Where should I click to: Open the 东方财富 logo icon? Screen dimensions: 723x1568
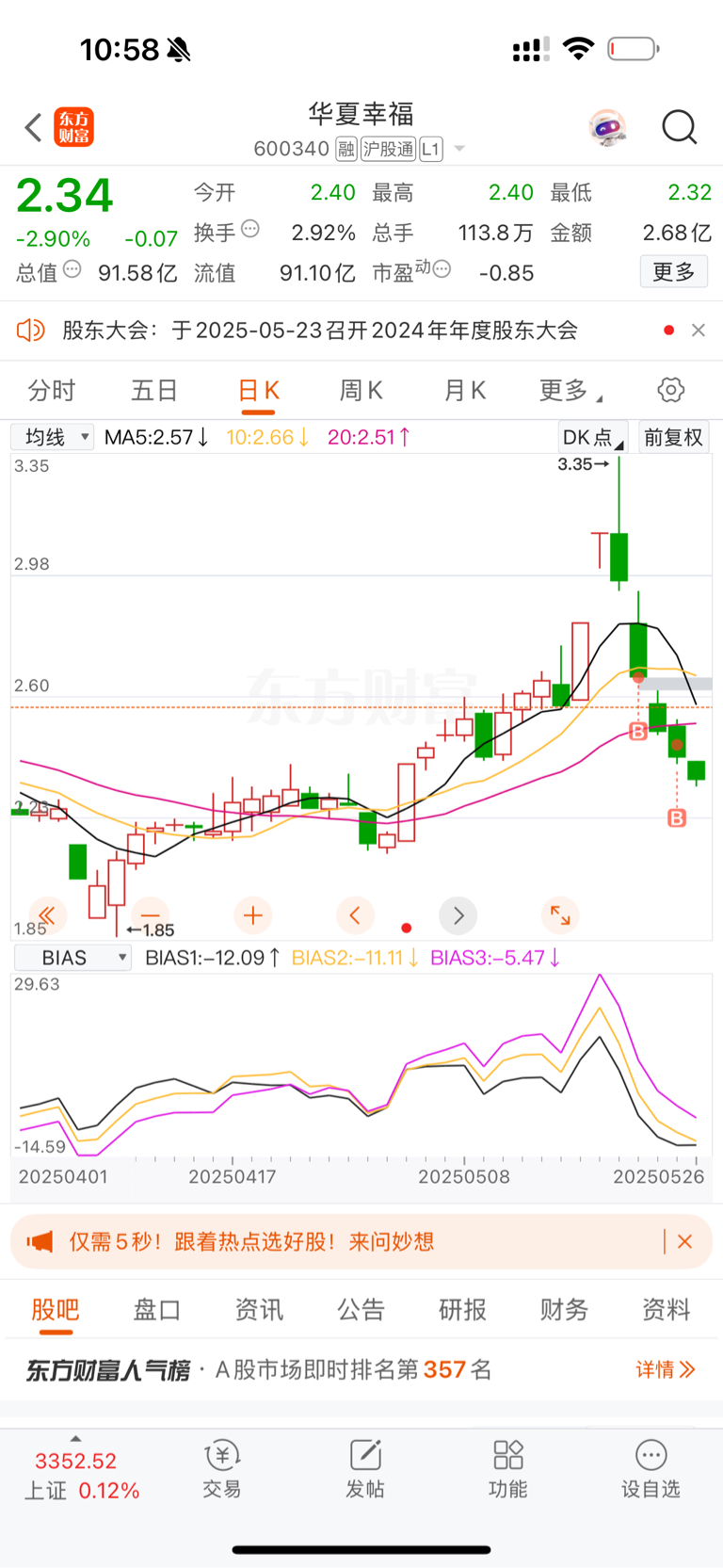(x=73, y=127)
